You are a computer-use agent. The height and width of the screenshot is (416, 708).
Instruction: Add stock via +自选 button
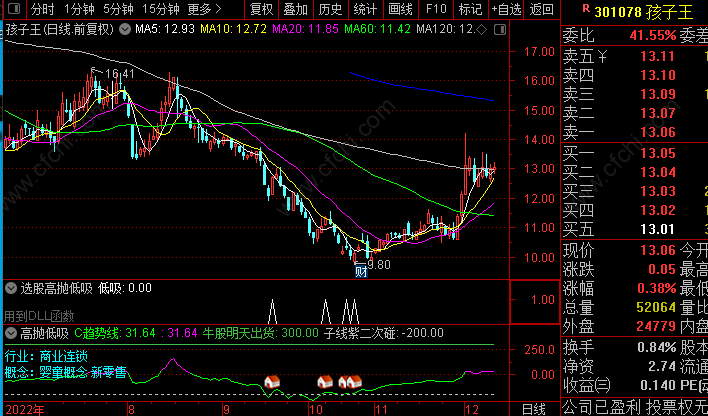506,9
